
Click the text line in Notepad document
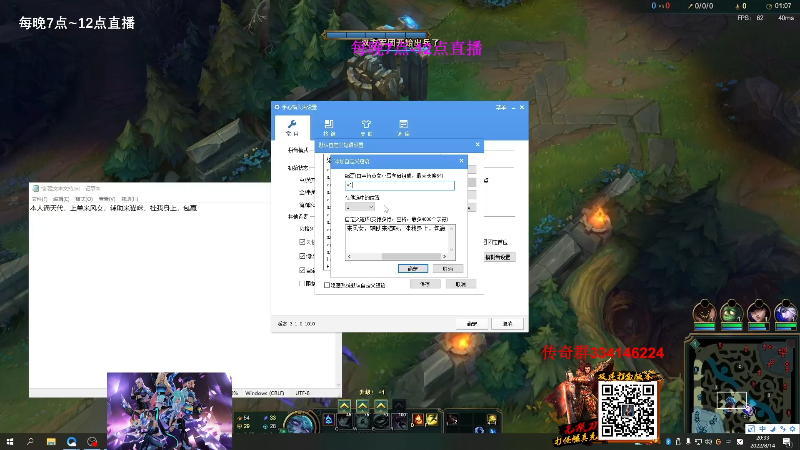pos(113,208)
